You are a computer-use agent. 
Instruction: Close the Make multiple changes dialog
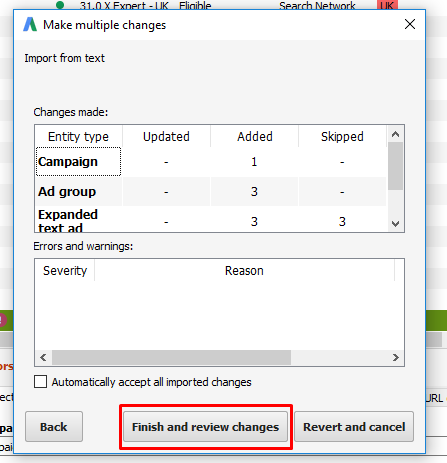pyautogui.click(x=410, y=24)
